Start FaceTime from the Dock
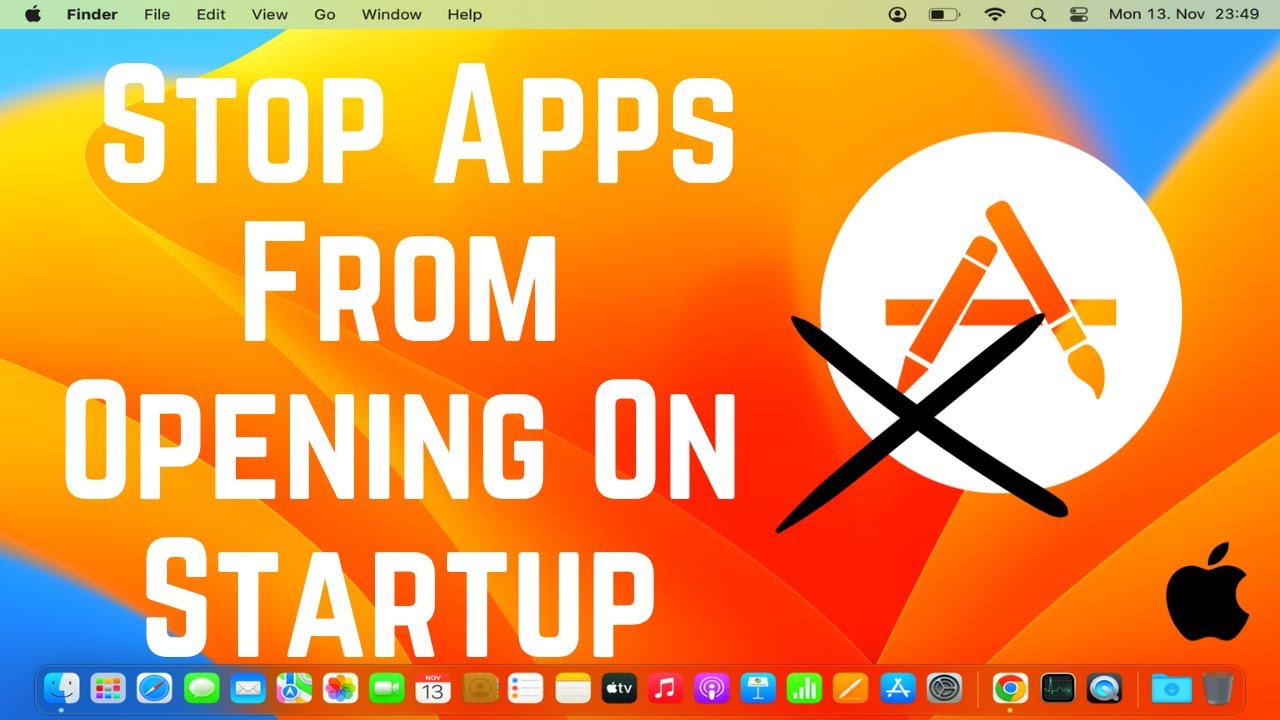 point(386,688)
